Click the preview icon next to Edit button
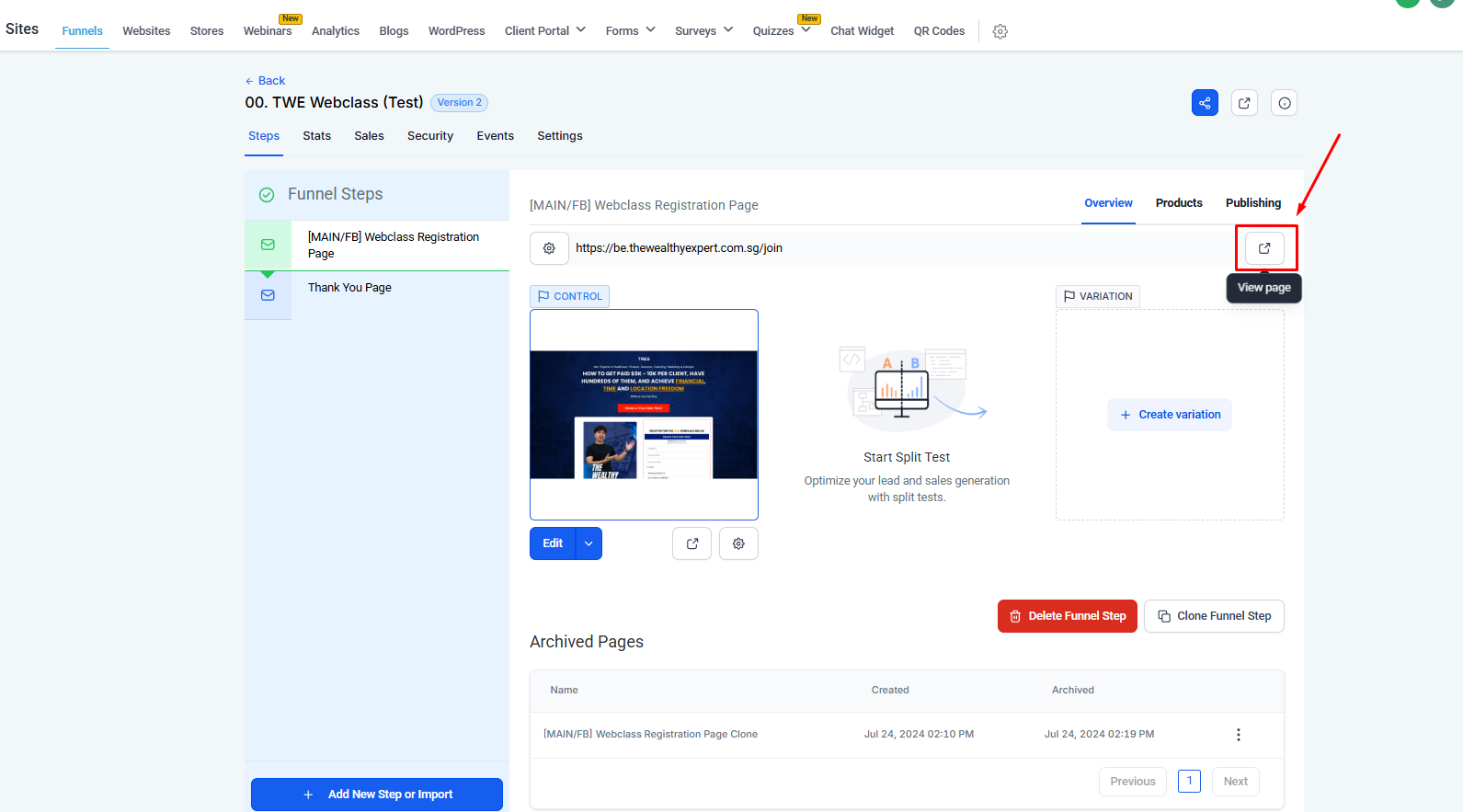The width and height of the screenshot is (1463, 812). (x=691, y=543)
